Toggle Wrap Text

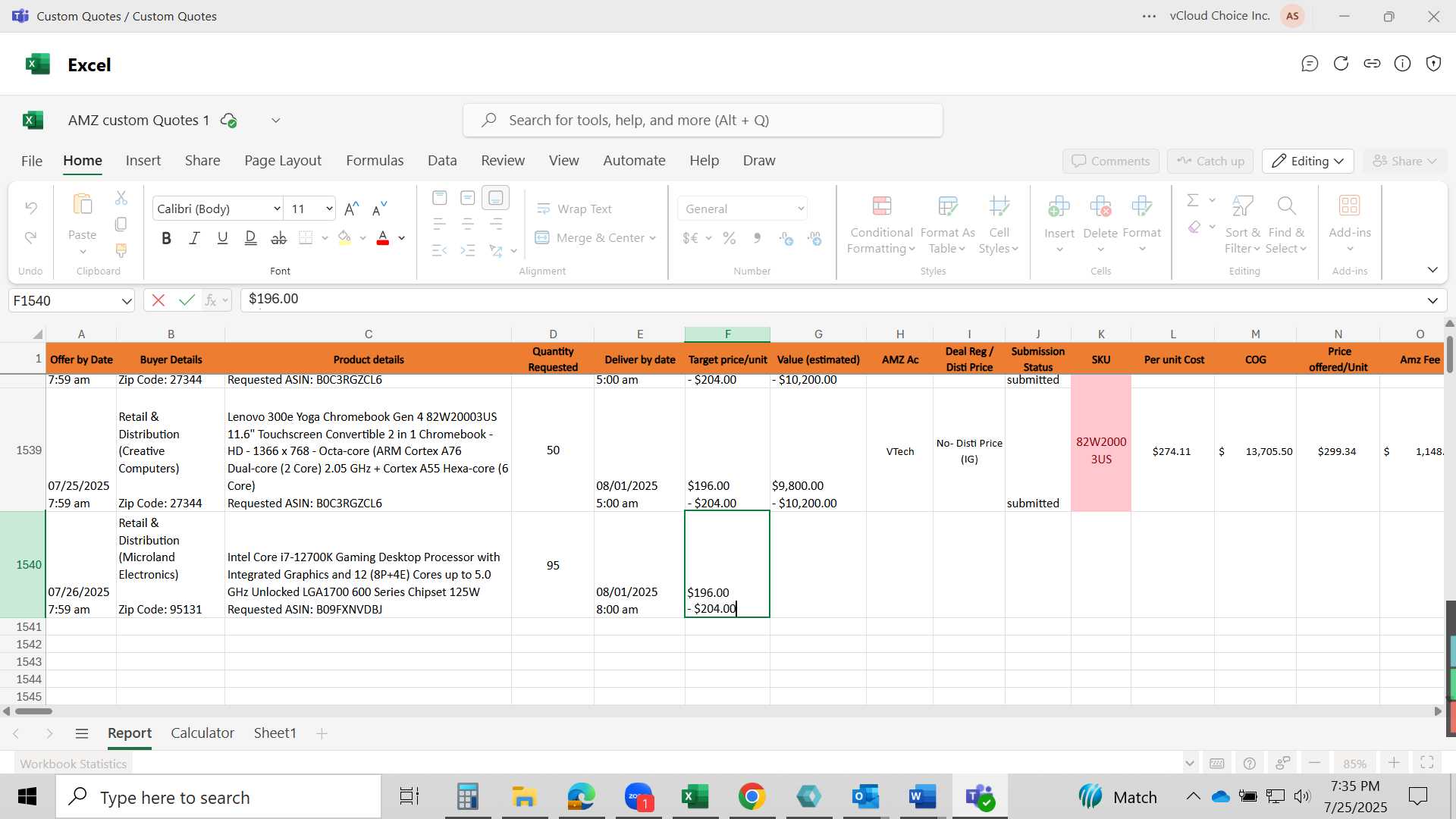pos(575,209)
